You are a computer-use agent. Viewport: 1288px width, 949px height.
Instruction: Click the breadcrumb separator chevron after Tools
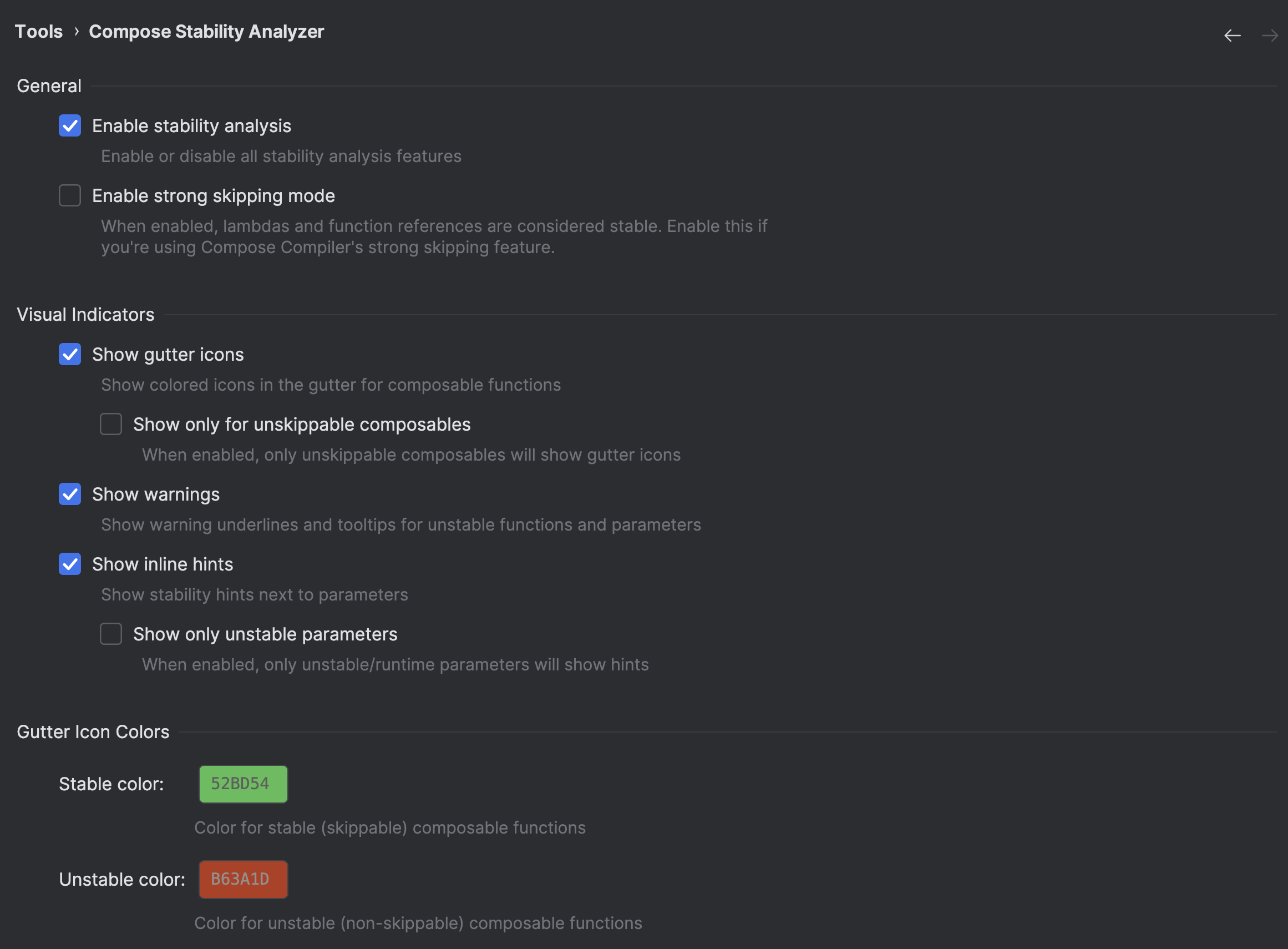point(77,32)
